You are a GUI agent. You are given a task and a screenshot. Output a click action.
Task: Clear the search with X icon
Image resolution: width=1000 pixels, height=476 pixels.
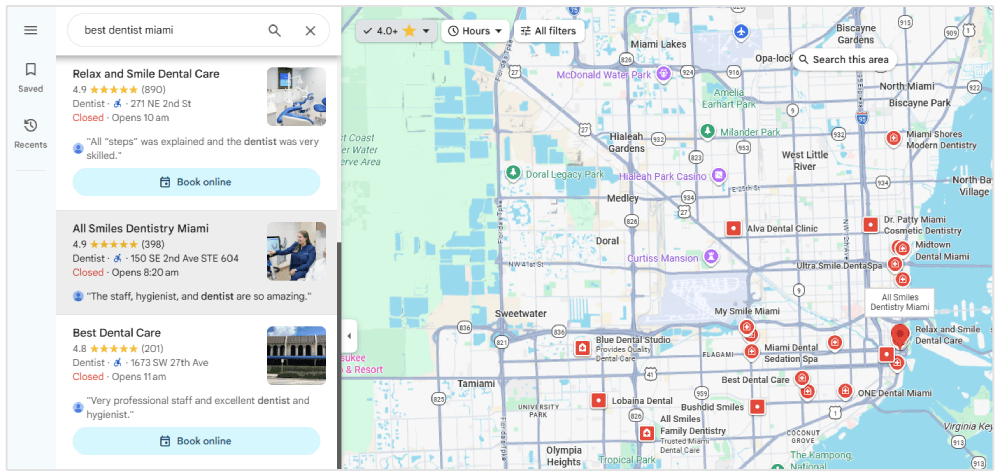click(x=311, y=30)
